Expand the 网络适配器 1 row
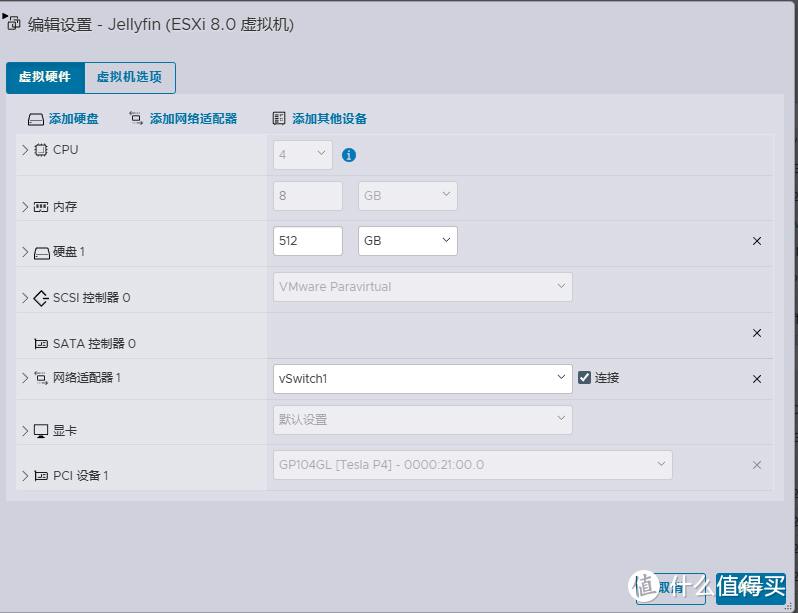Viewport: 798px width, 613px height. coord(25,378)
